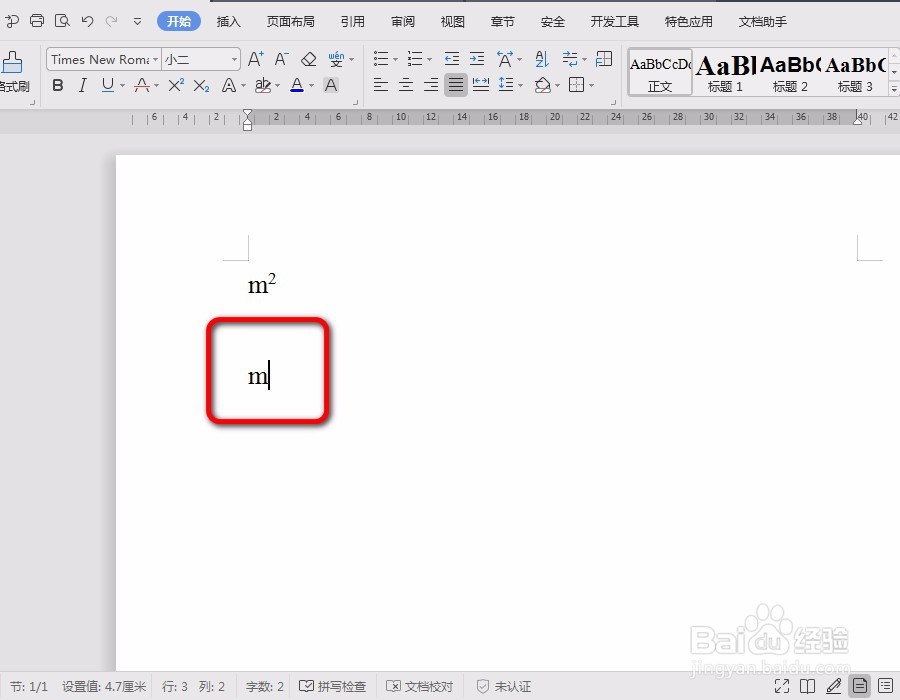The height and width of the screenshot is (700, 900).
Task: Open the phonetic guide wén icon
Action: (336, 59)
